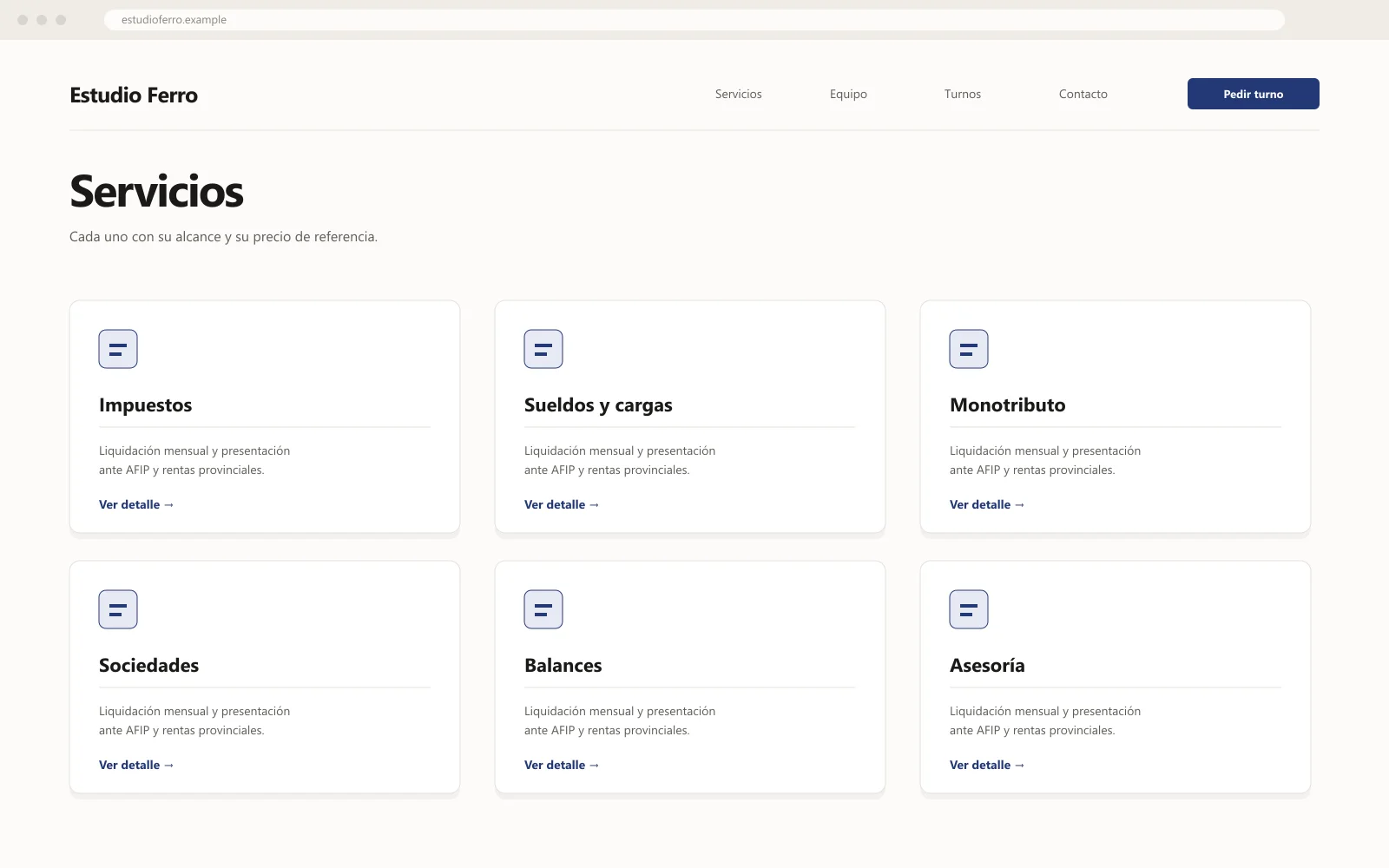Image resolution: width=1389 pixels, height=868 pixels.
Task: Click the Balances card description text
Action: pos(620,720)
